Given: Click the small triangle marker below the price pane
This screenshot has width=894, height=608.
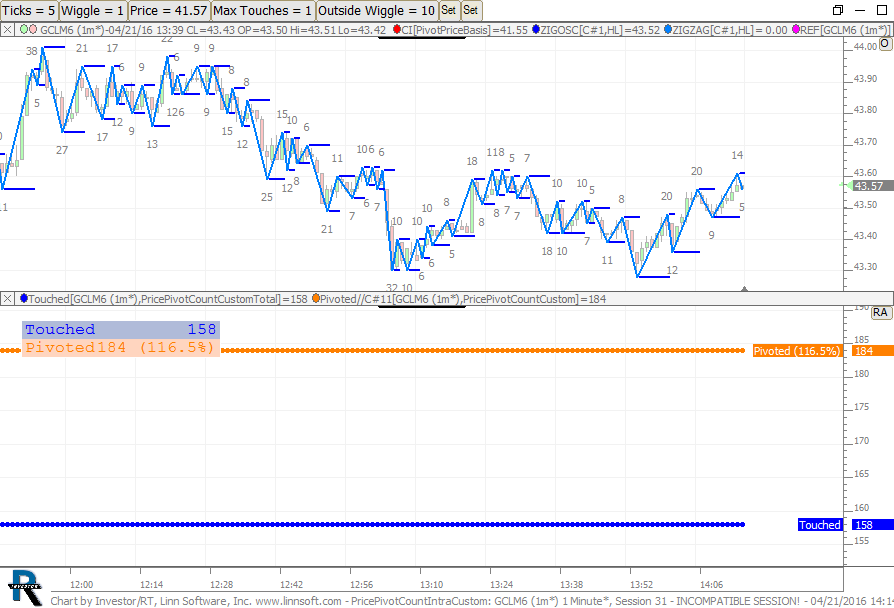Looking at the screenshot, I should [x=744, y=289].
